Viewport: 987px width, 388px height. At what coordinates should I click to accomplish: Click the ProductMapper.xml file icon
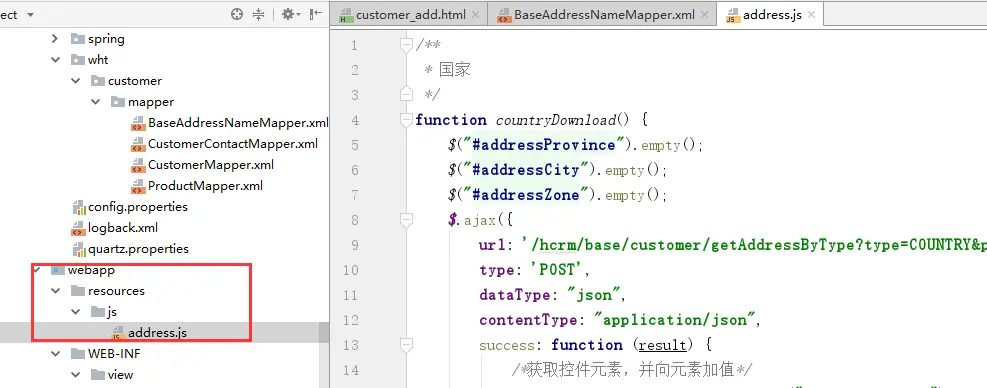click(x=138, y=186)
